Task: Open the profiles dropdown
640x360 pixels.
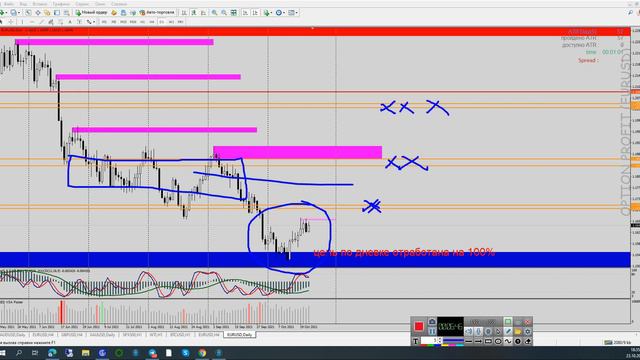Action: (x=15, y=13)
